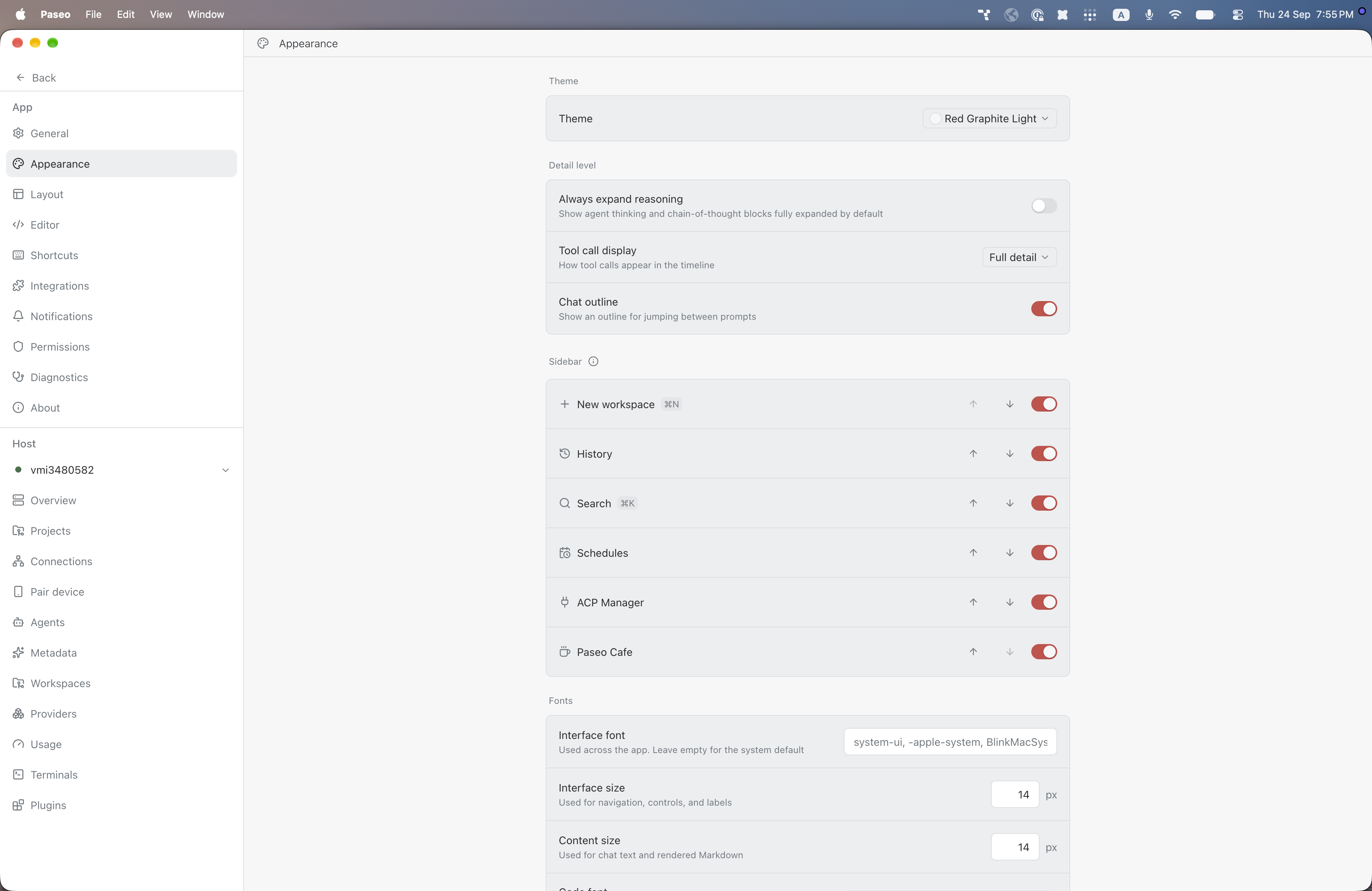Move ACP Manager down in the list

(x=1010, y=602)
